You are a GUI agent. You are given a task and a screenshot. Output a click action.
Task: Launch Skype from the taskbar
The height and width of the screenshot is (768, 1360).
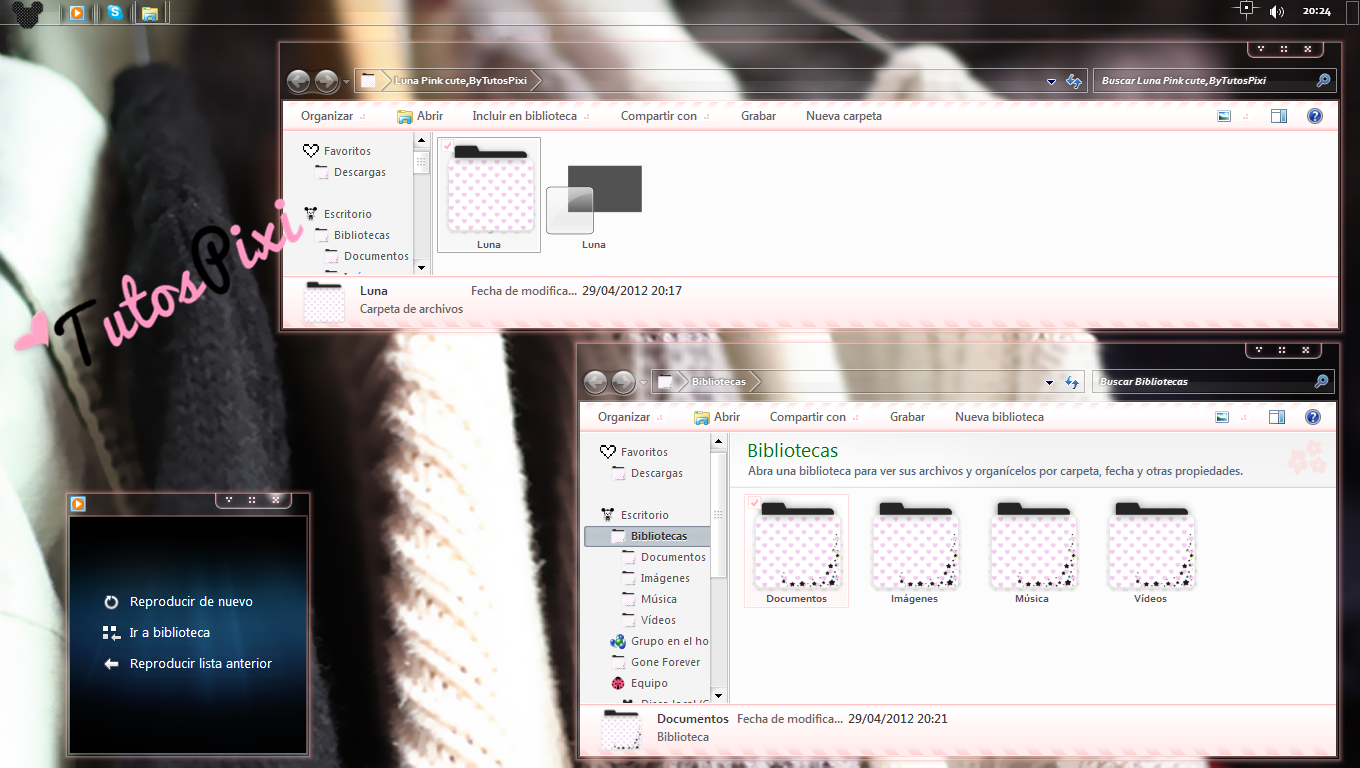[x=115, y=13]
